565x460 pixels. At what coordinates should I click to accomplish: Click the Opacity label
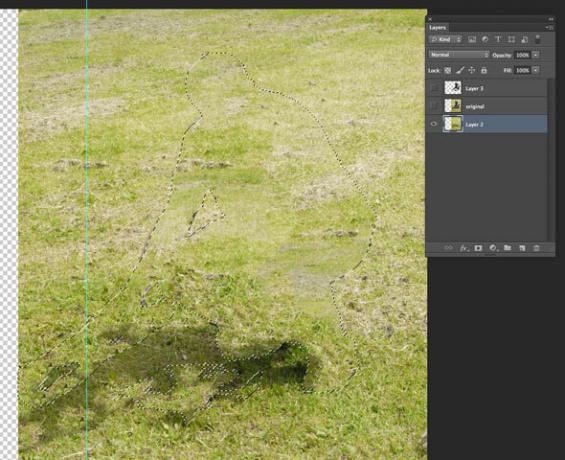point(502,55)
